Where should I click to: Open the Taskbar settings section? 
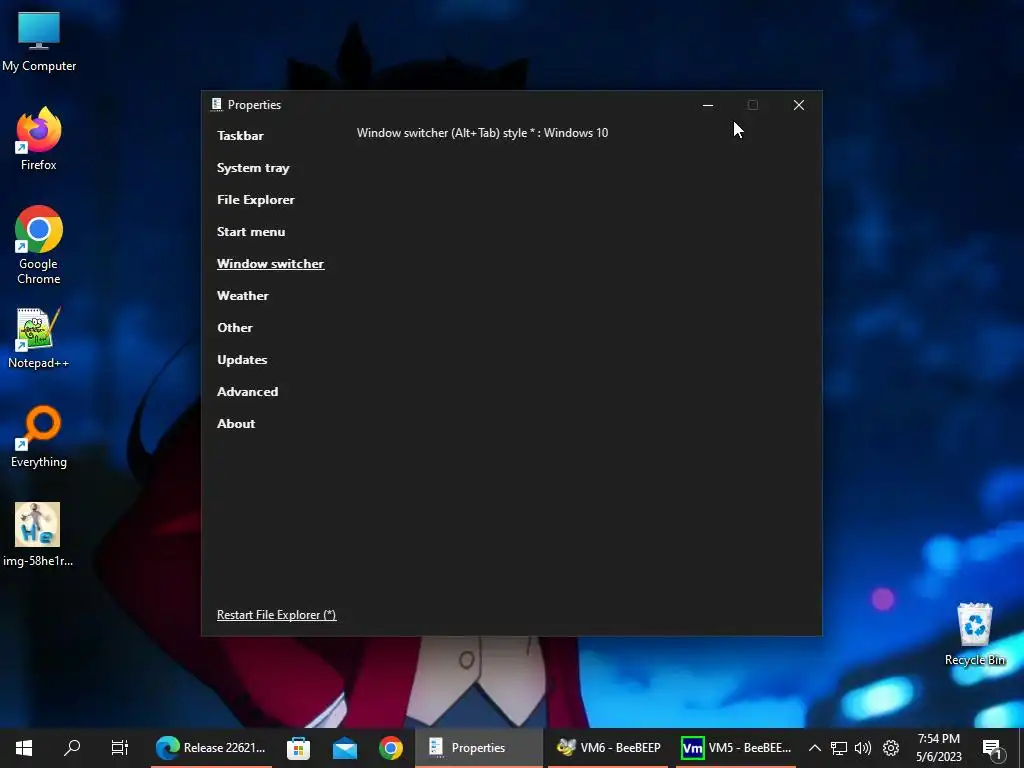point(240,136)
